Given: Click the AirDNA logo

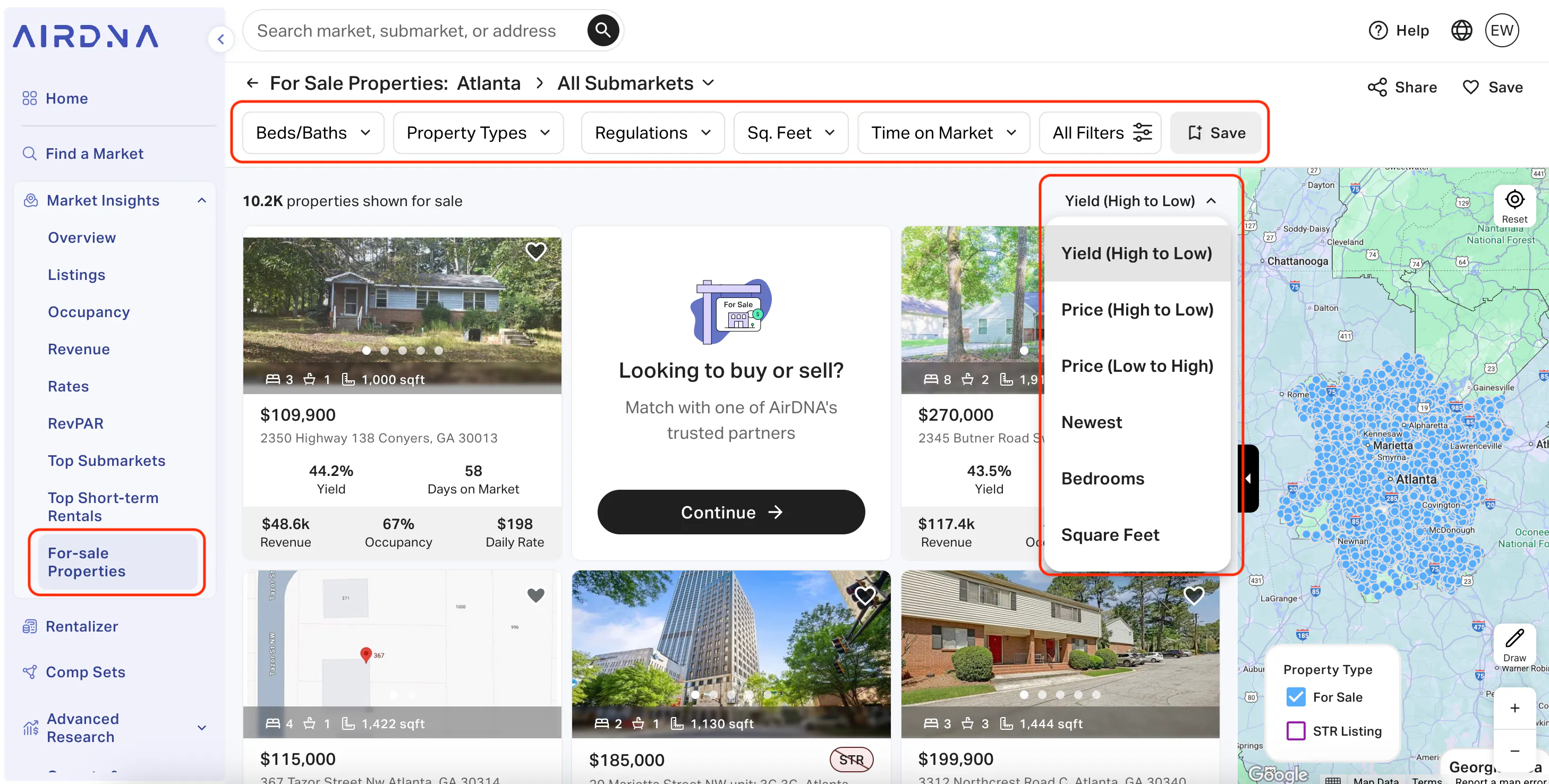Looking at the screenshot, I should pyautogui.click(x=86, y=36).
